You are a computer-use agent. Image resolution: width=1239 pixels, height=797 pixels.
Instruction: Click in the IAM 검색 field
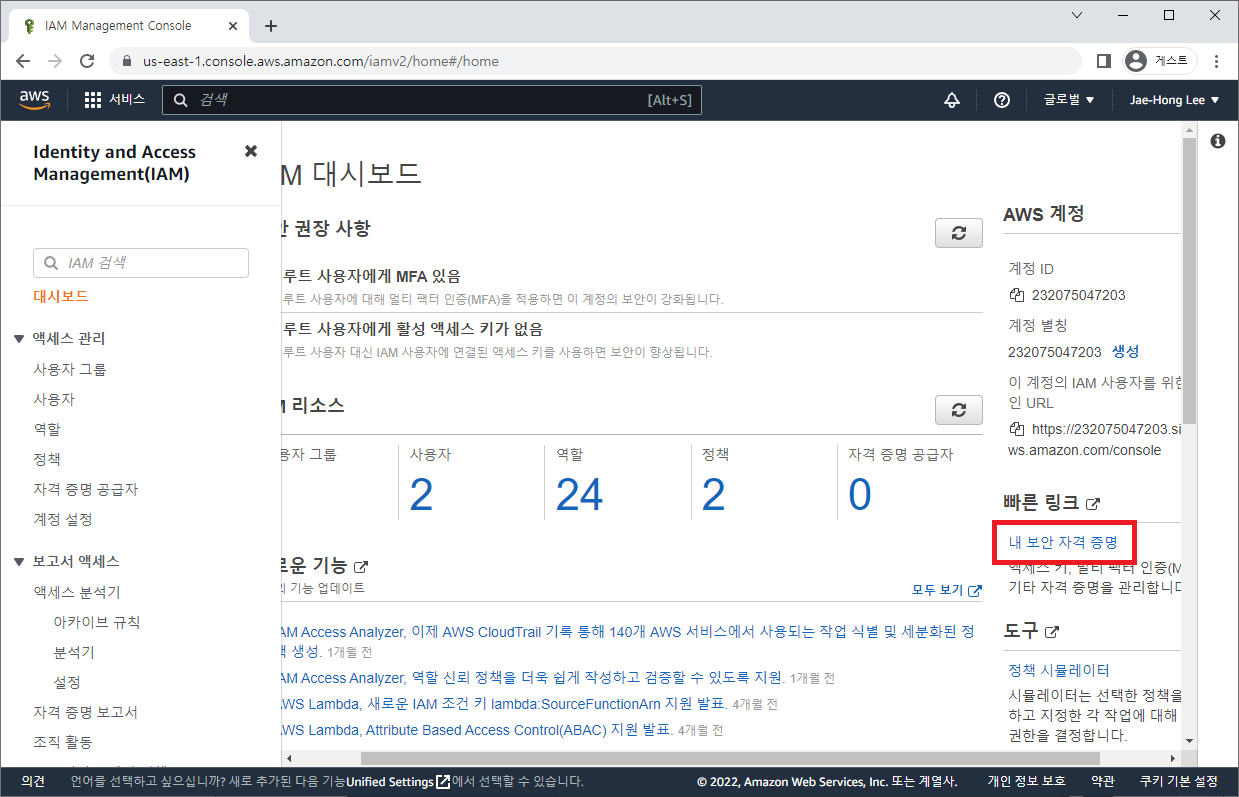141,263
